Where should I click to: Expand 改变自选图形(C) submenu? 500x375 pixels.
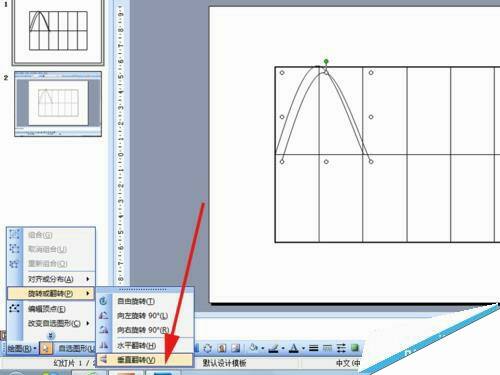pos(51,323)
